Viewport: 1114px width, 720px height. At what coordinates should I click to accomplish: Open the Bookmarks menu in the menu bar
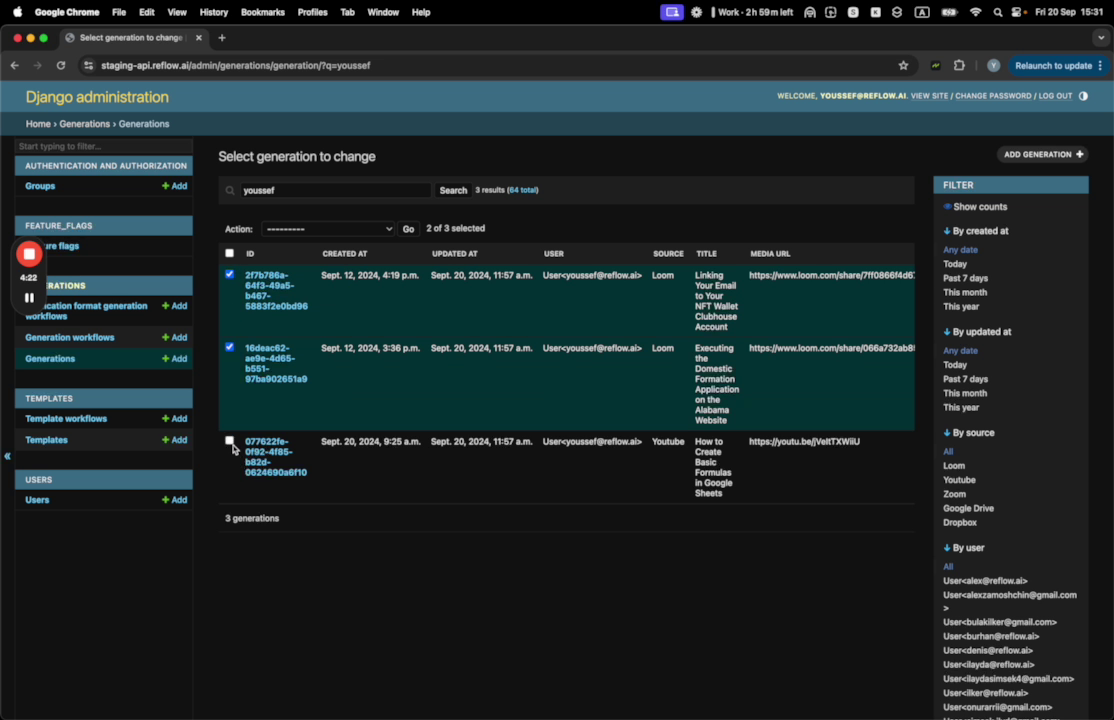tap(262, 12)
